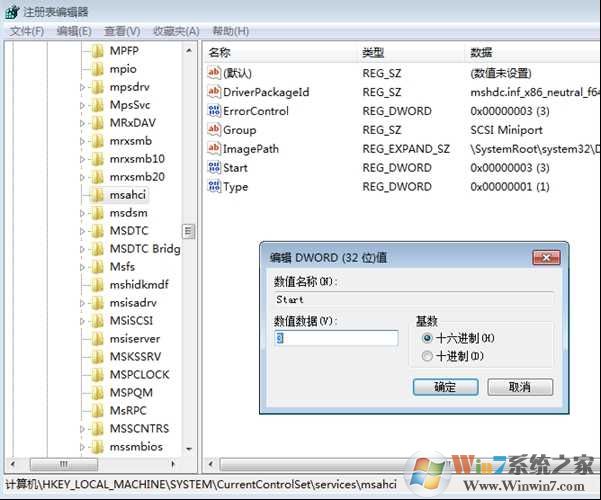The image size is (601, 500).
Task: Click the DWORD icon beside Start value
Action: tap(214, 167)
